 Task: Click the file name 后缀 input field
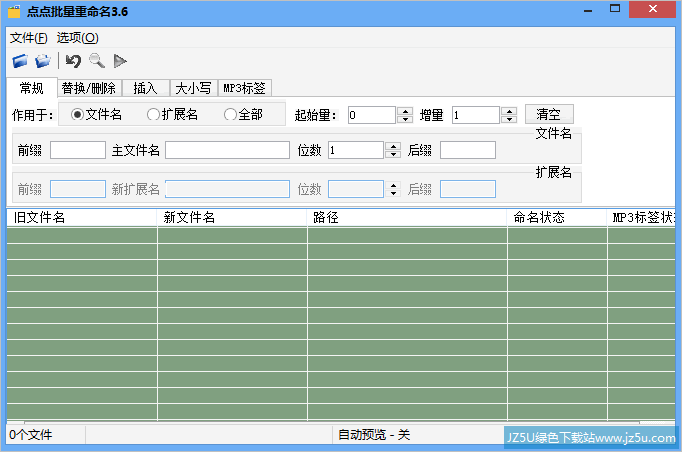468,150
